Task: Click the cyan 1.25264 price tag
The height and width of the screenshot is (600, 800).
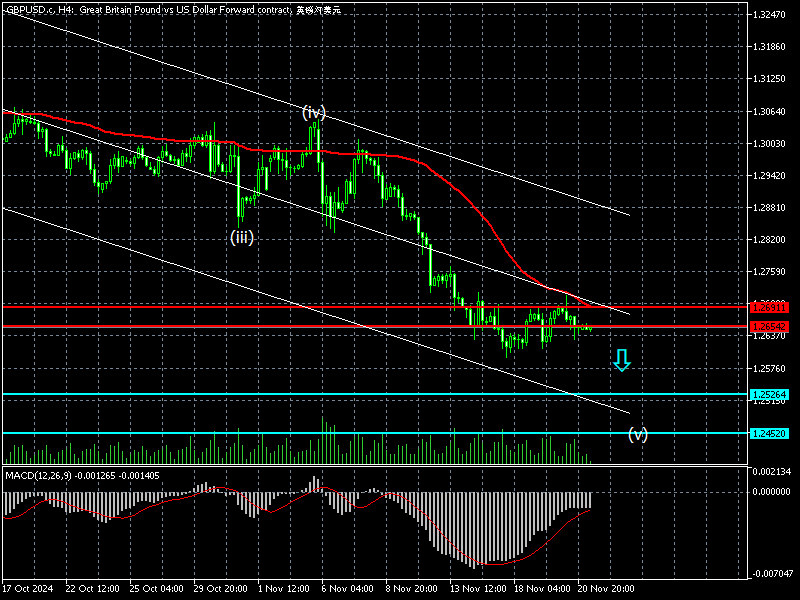Action: [769, 394]
